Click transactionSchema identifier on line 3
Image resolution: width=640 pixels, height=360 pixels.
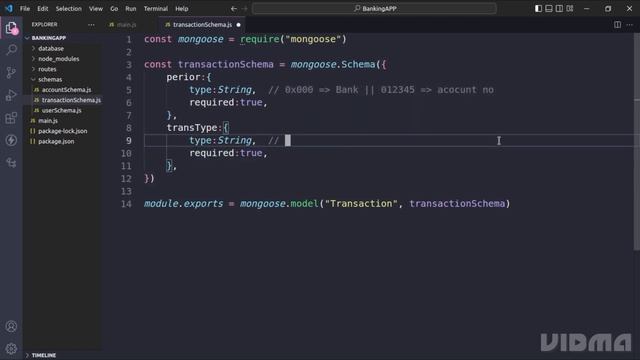(x=226, y=64)
